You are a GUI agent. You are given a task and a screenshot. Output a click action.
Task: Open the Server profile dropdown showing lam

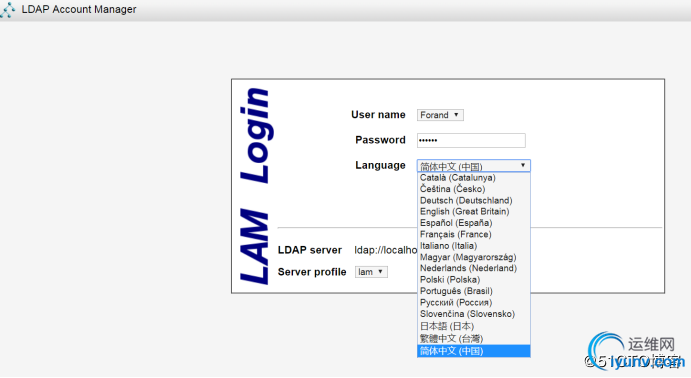point(371,272)
